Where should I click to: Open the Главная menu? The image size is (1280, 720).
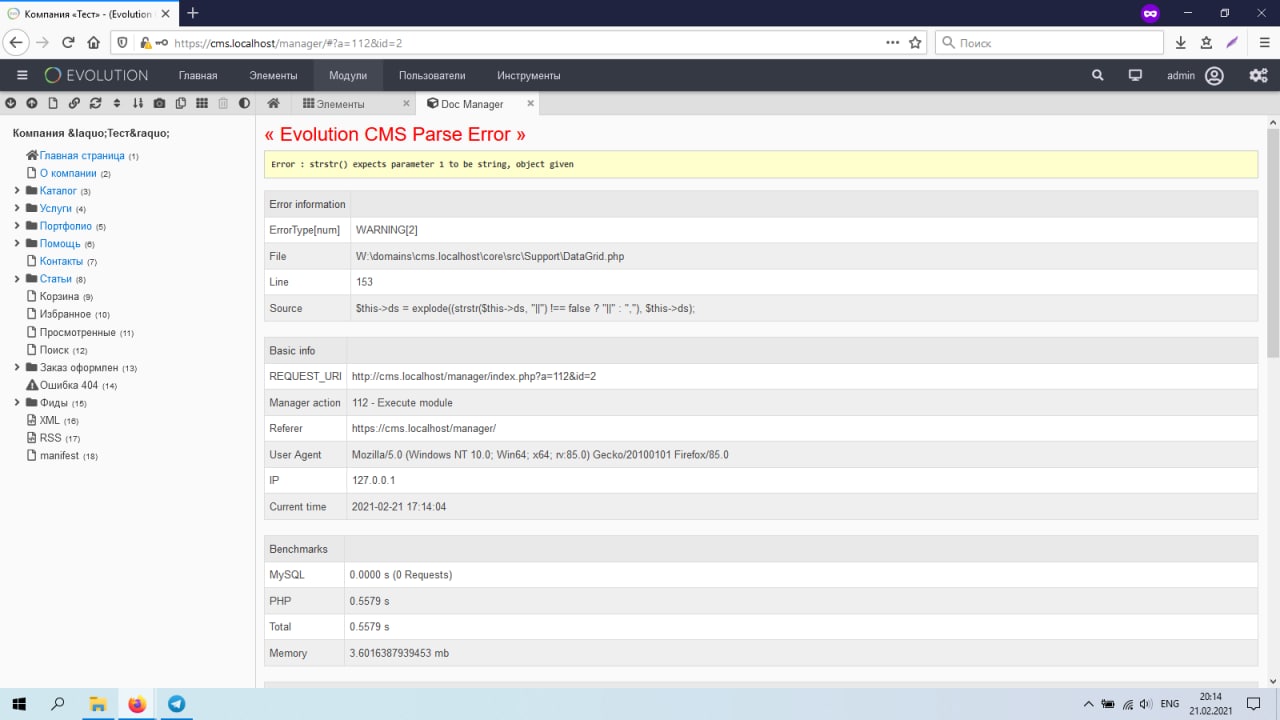point(198,75)
